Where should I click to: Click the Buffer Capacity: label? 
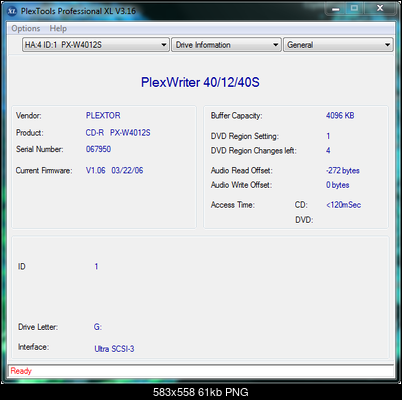coord(236,115)
